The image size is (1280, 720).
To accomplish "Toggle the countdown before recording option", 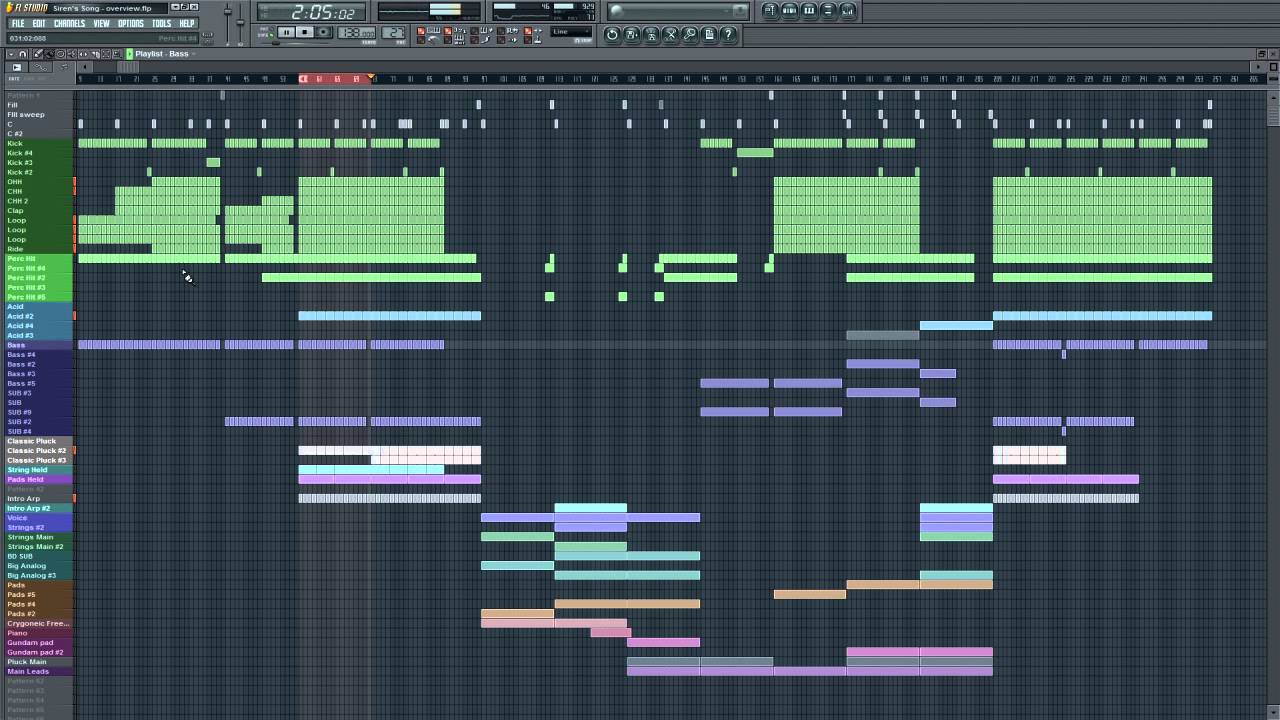I will point(455,31).
